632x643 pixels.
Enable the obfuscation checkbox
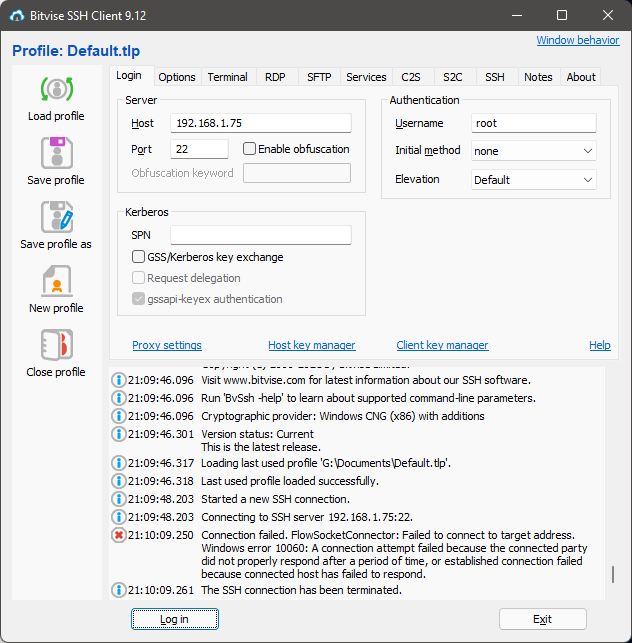pos(250,149)
